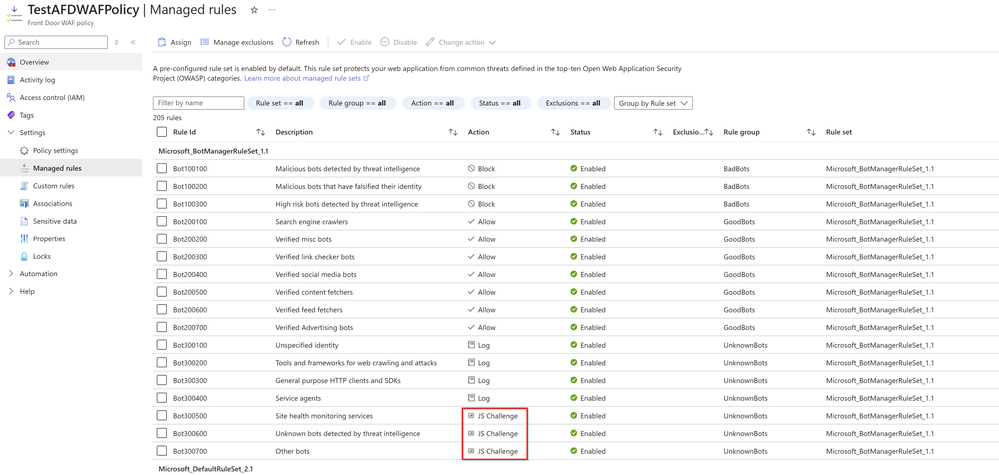This screenshot has width=999, height=475.
Task: Click the purple Tags icon
Action: [x=10, y=115]
